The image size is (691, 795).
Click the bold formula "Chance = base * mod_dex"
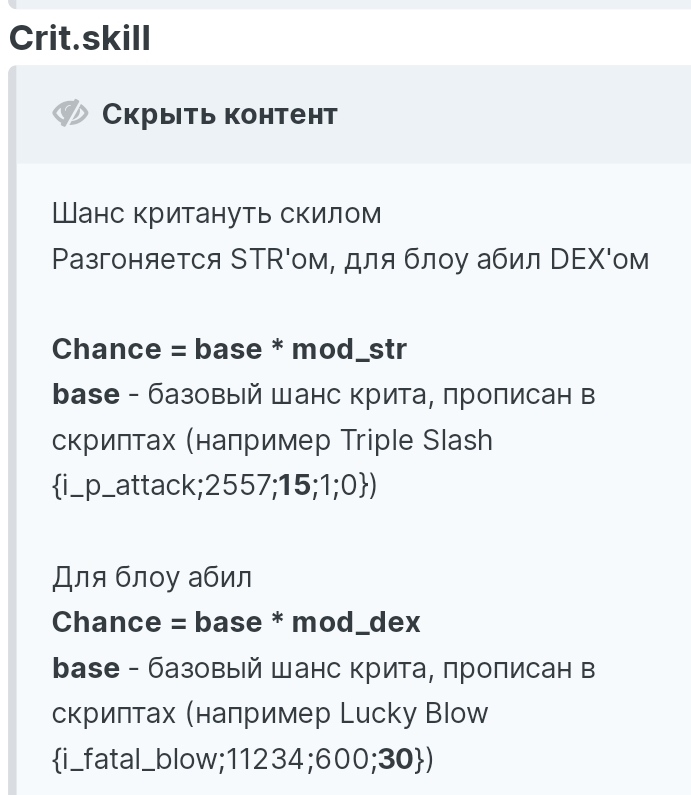click(236, 622)
